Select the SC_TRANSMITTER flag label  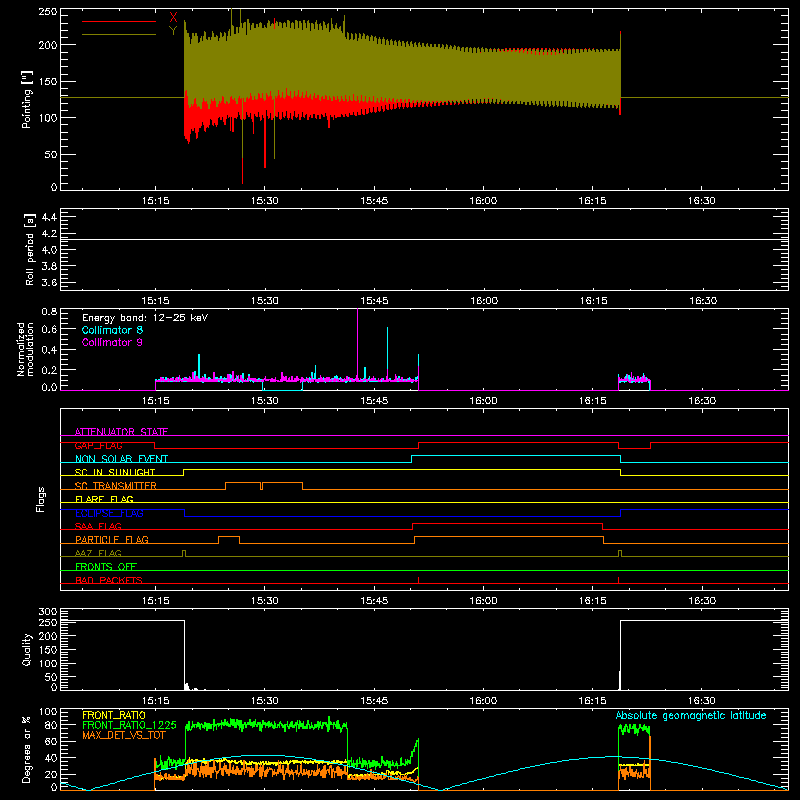(x=116, y=486)
